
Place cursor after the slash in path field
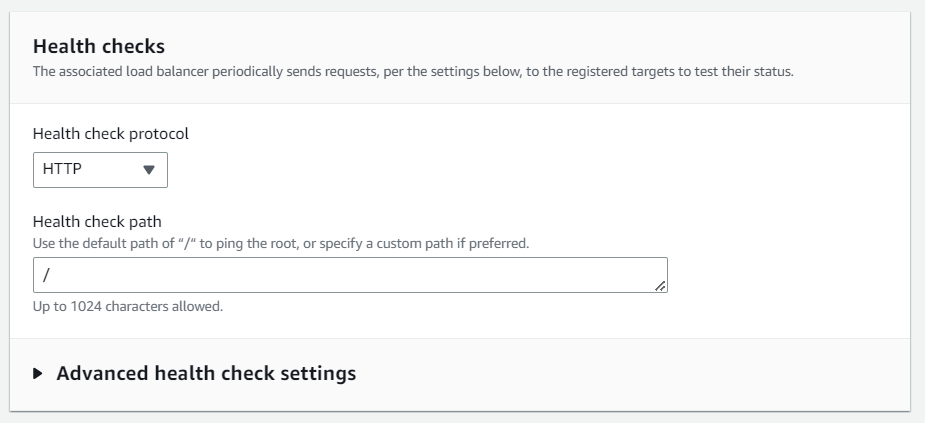50,274
